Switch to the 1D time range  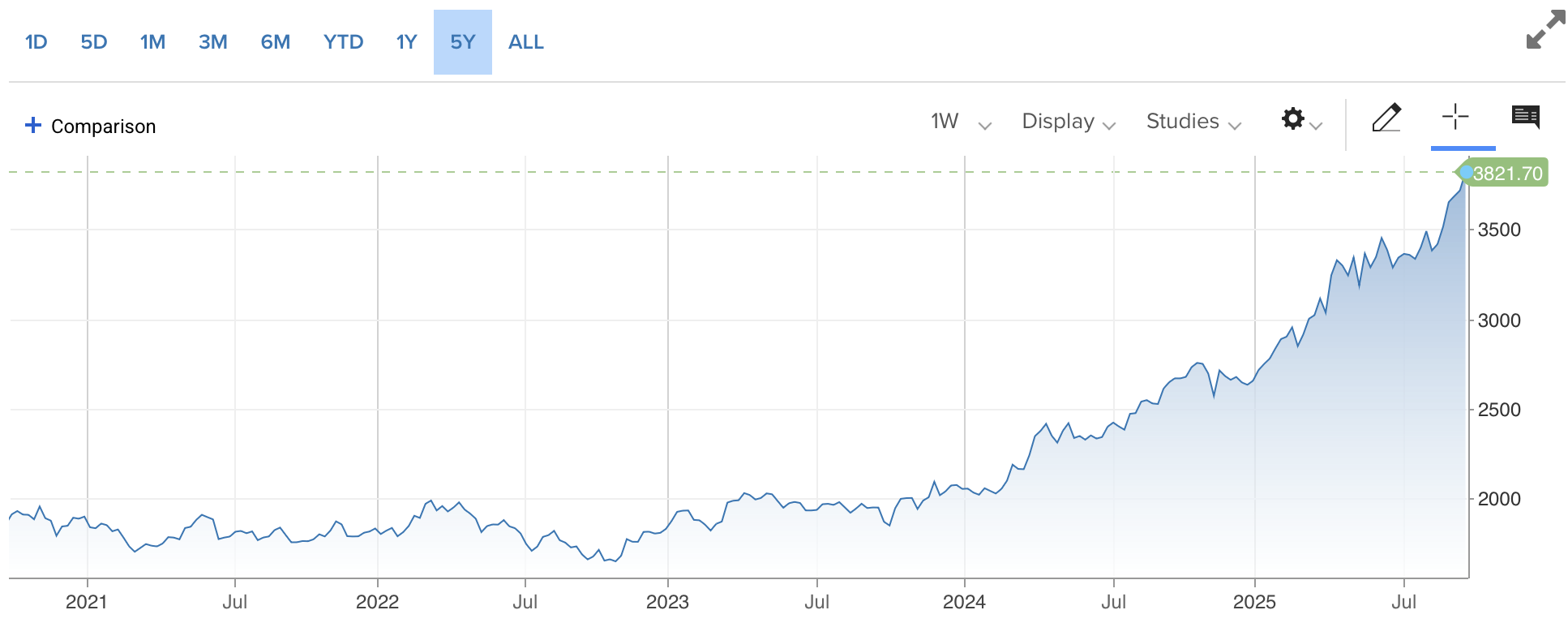coord(36,42)
